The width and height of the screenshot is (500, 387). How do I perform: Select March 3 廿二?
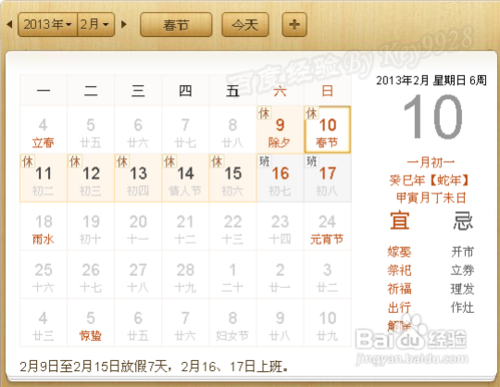[x=327, y=275]
